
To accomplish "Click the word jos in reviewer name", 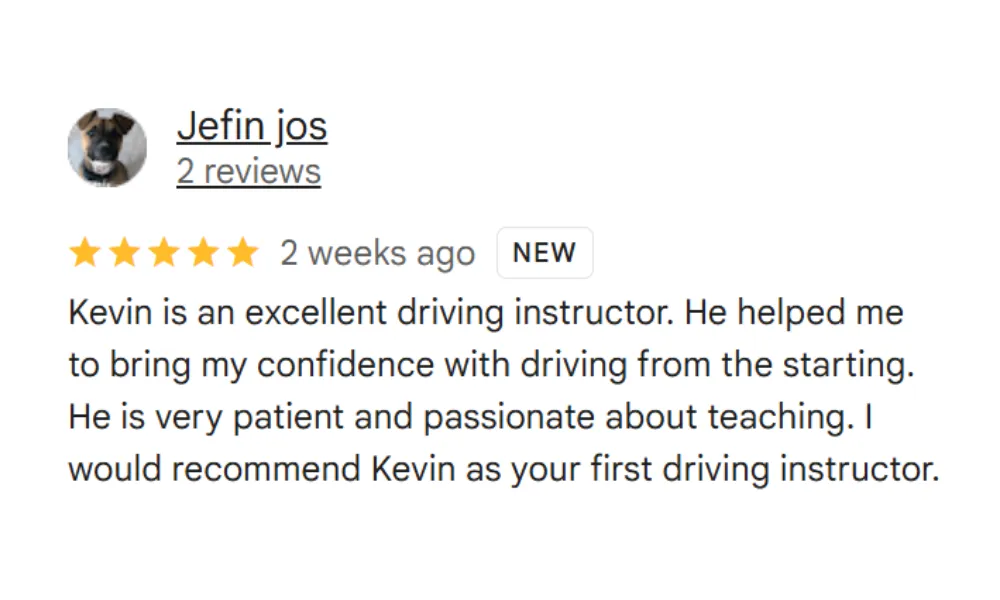I will click(x=302, y=126).
